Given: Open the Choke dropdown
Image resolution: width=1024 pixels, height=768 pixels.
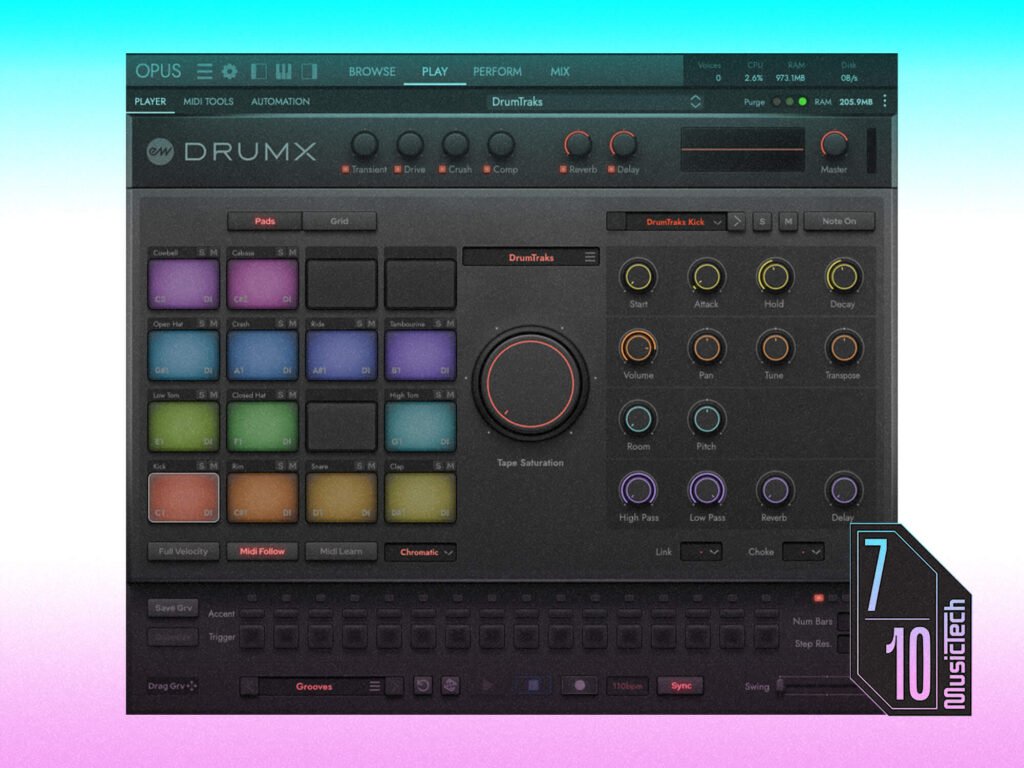Looking at the screenshot, I should [803, 552].
